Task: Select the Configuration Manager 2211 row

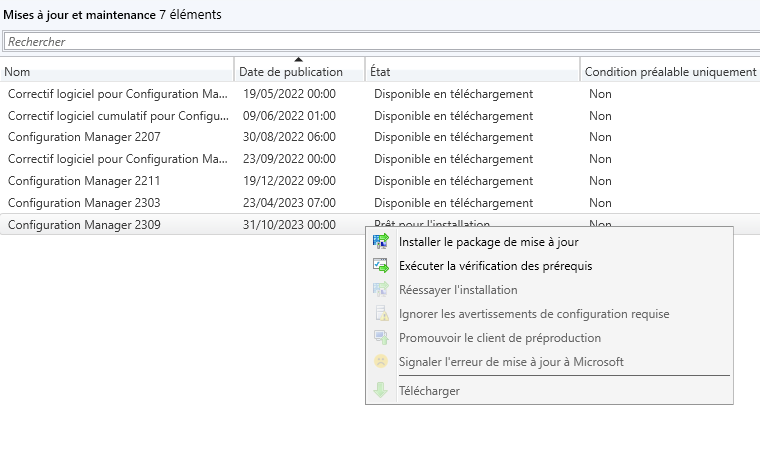Action: [x=84, y=181]
